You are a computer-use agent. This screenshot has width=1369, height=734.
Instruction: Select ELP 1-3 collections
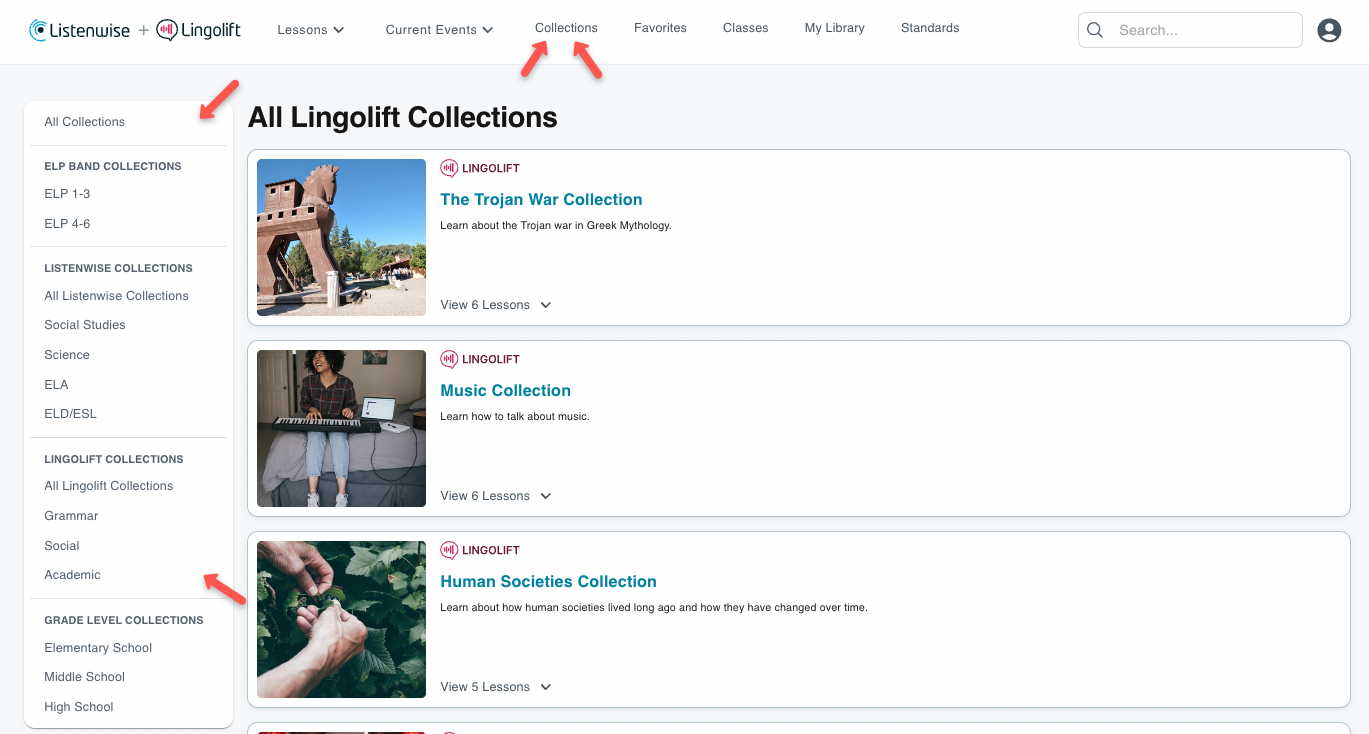(67, 194)
